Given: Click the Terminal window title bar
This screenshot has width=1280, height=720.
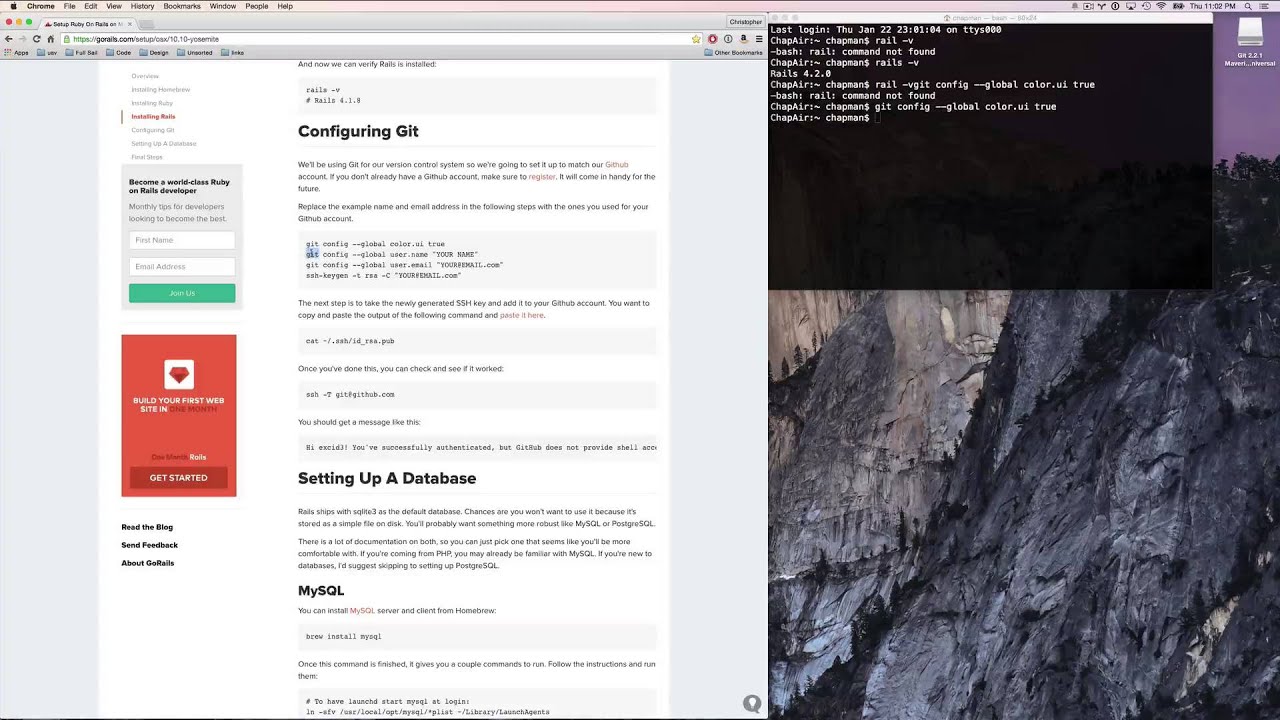Looking at the screenshot, I should click(x=990, y=18).
